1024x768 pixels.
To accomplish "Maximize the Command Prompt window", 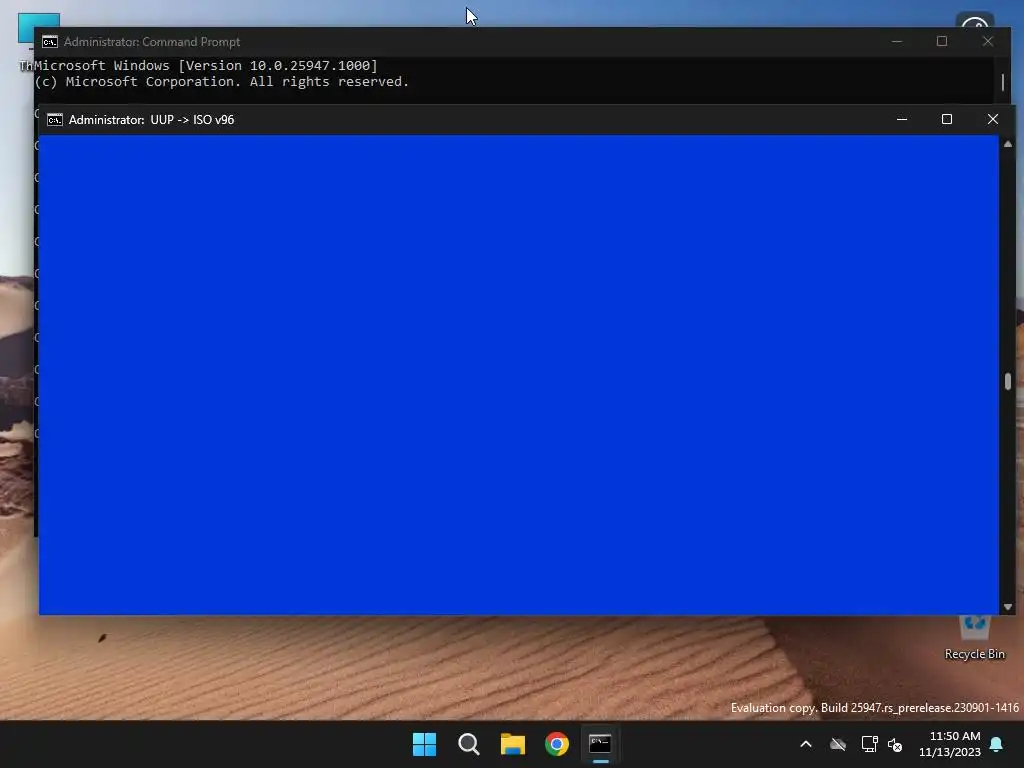I will 942,42.
